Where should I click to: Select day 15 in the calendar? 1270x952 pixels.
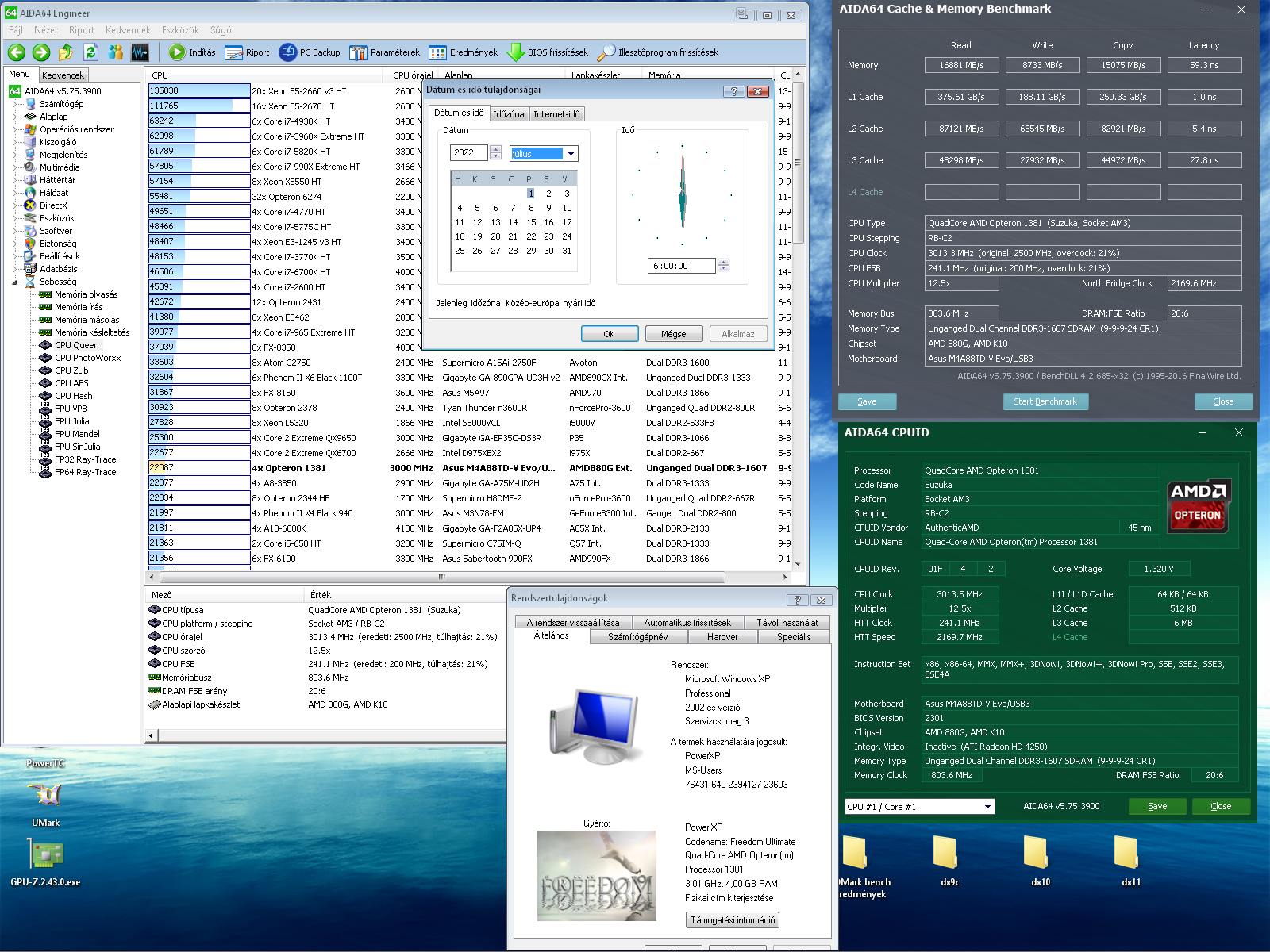531,222
